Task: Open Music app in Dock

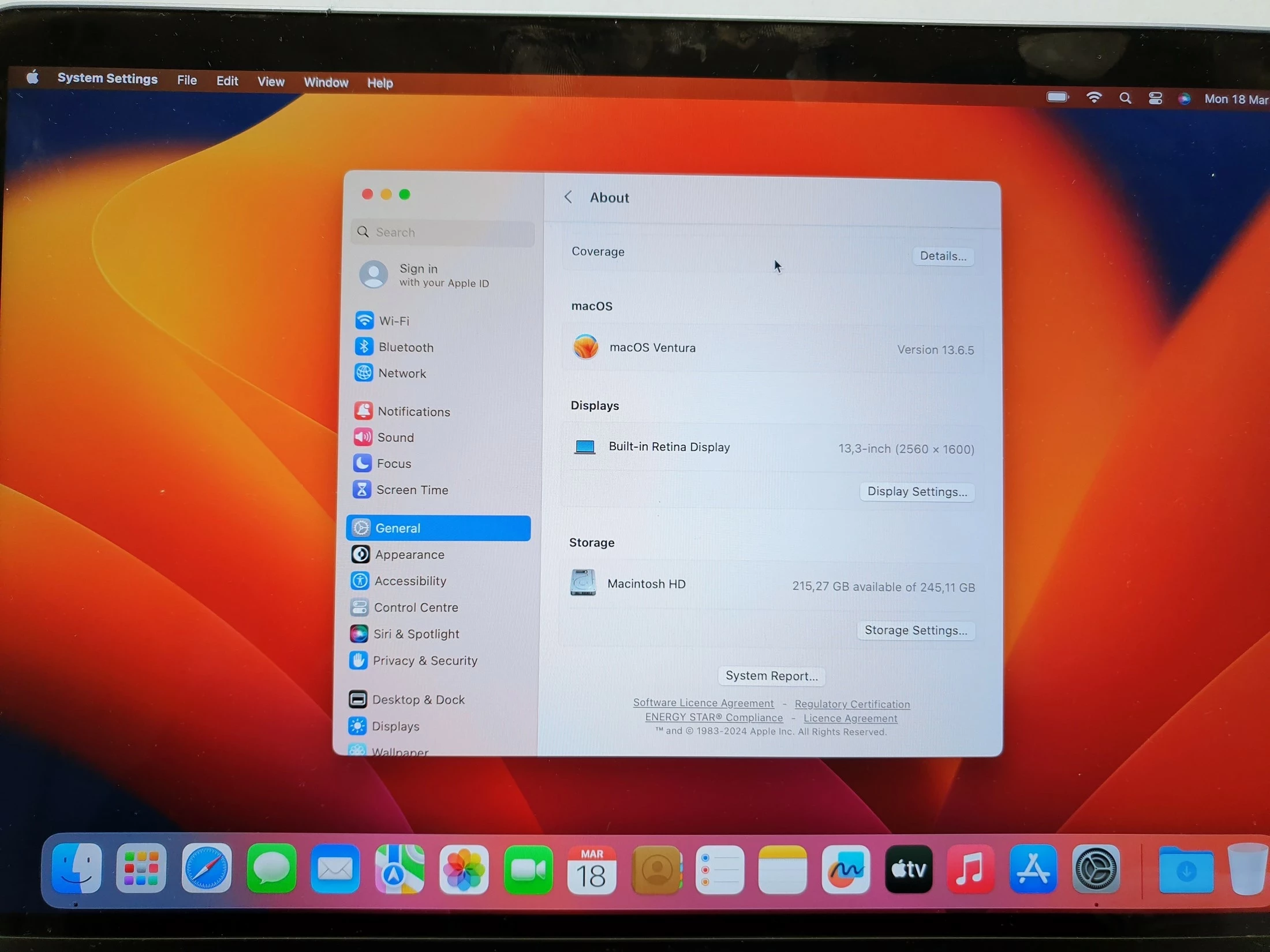Action: tap(971, 869)
